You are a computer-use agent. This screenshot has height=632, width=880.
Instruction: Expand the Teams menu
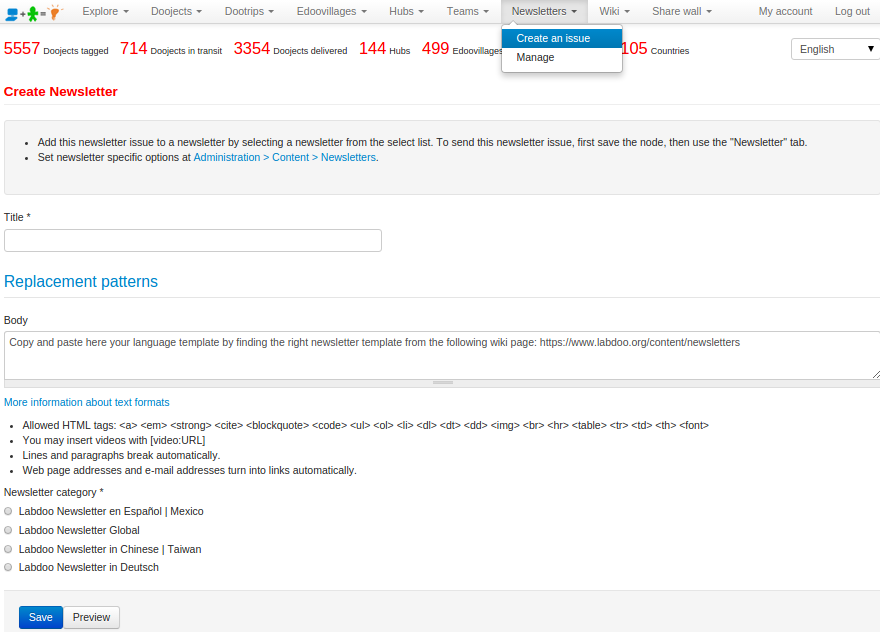(468, 11)
